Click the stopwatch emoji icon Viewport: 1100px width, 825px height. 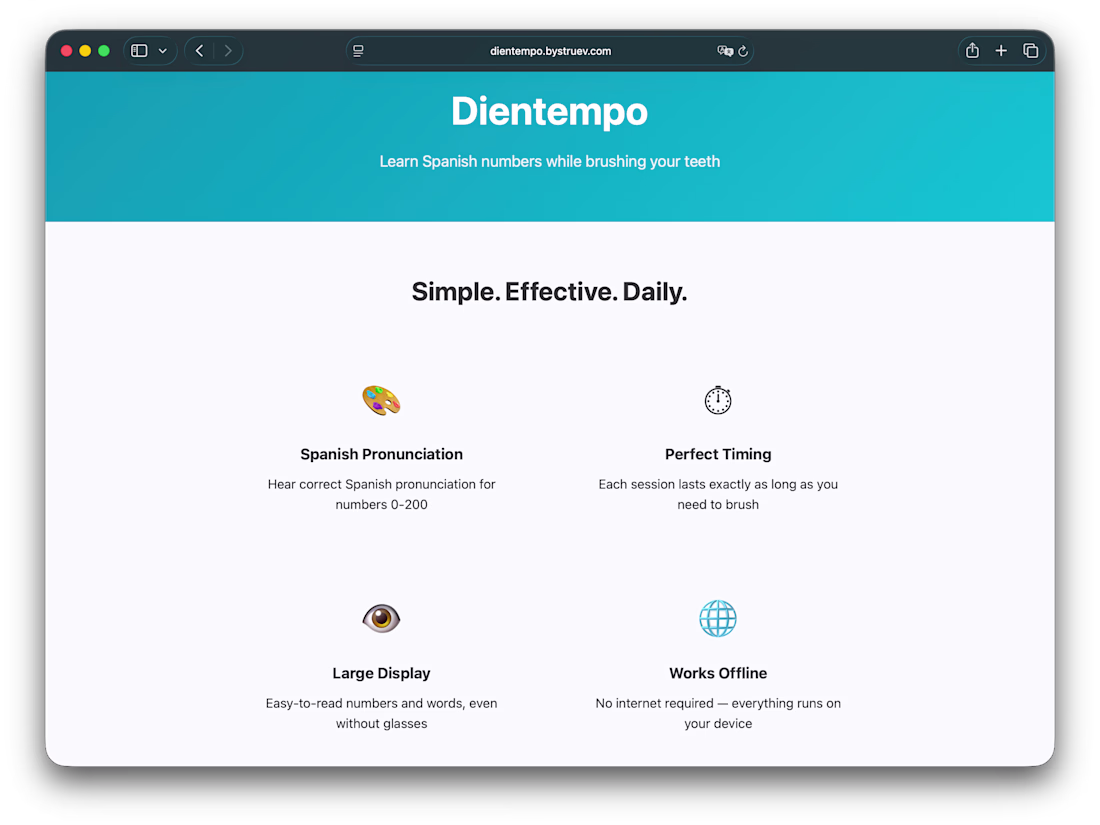tap(718, 401)
